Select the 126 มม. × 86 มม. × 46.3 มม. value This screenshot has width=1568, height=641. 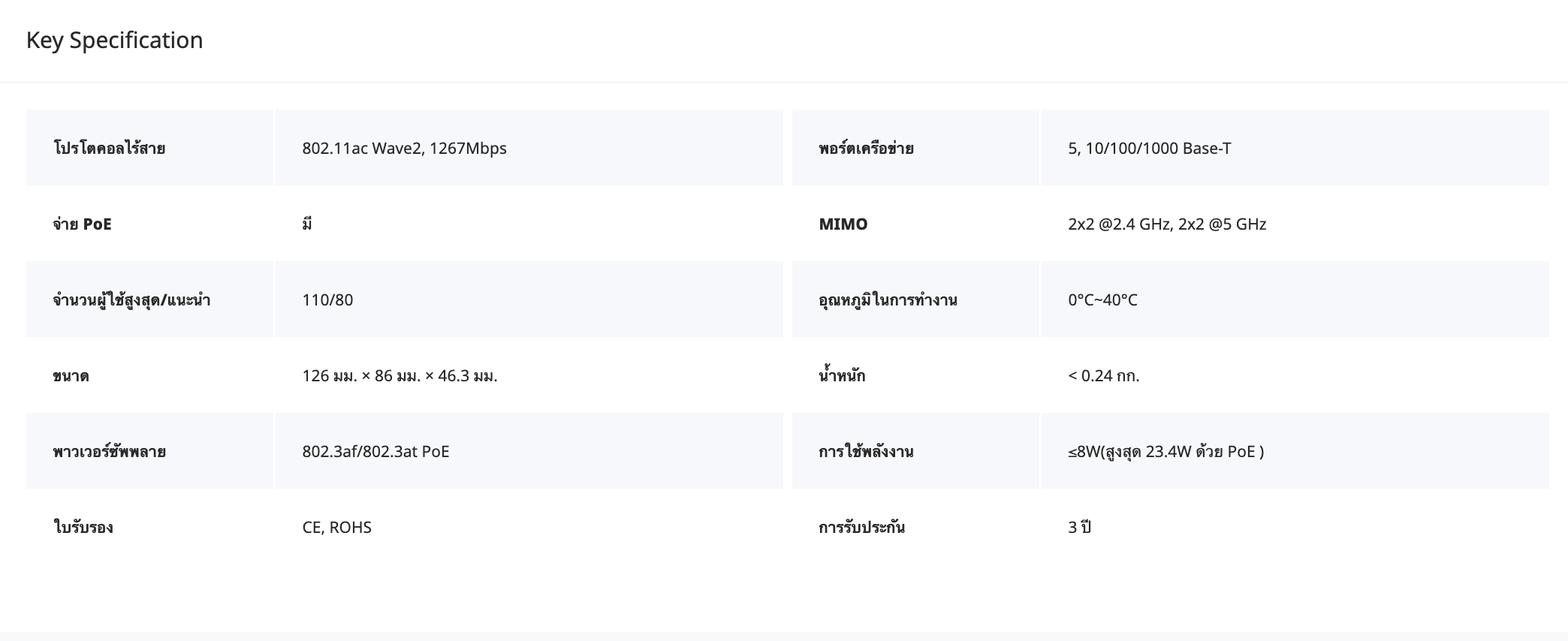(400, 376)
